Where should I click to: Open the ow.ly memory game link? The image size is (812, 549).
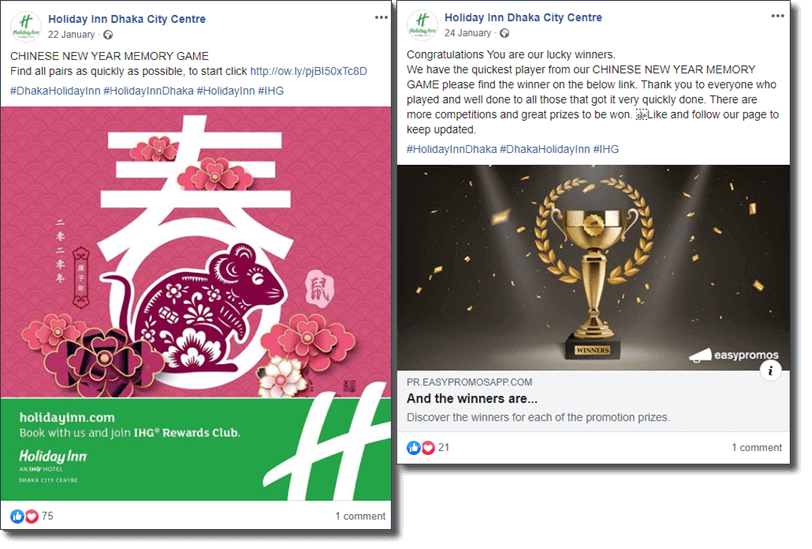point(309,71)
